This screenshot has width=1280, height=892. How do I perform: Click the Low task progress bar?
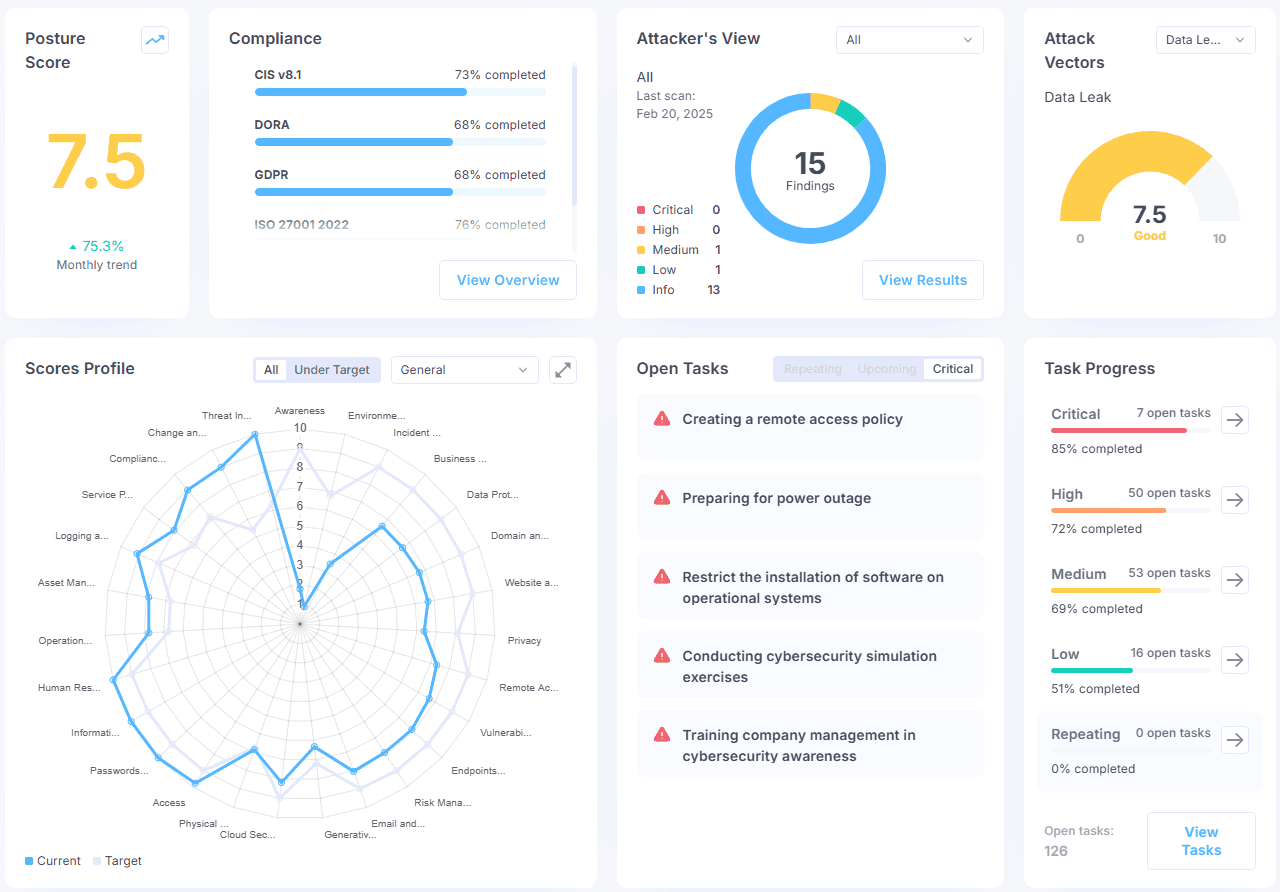pos(1131,671)
